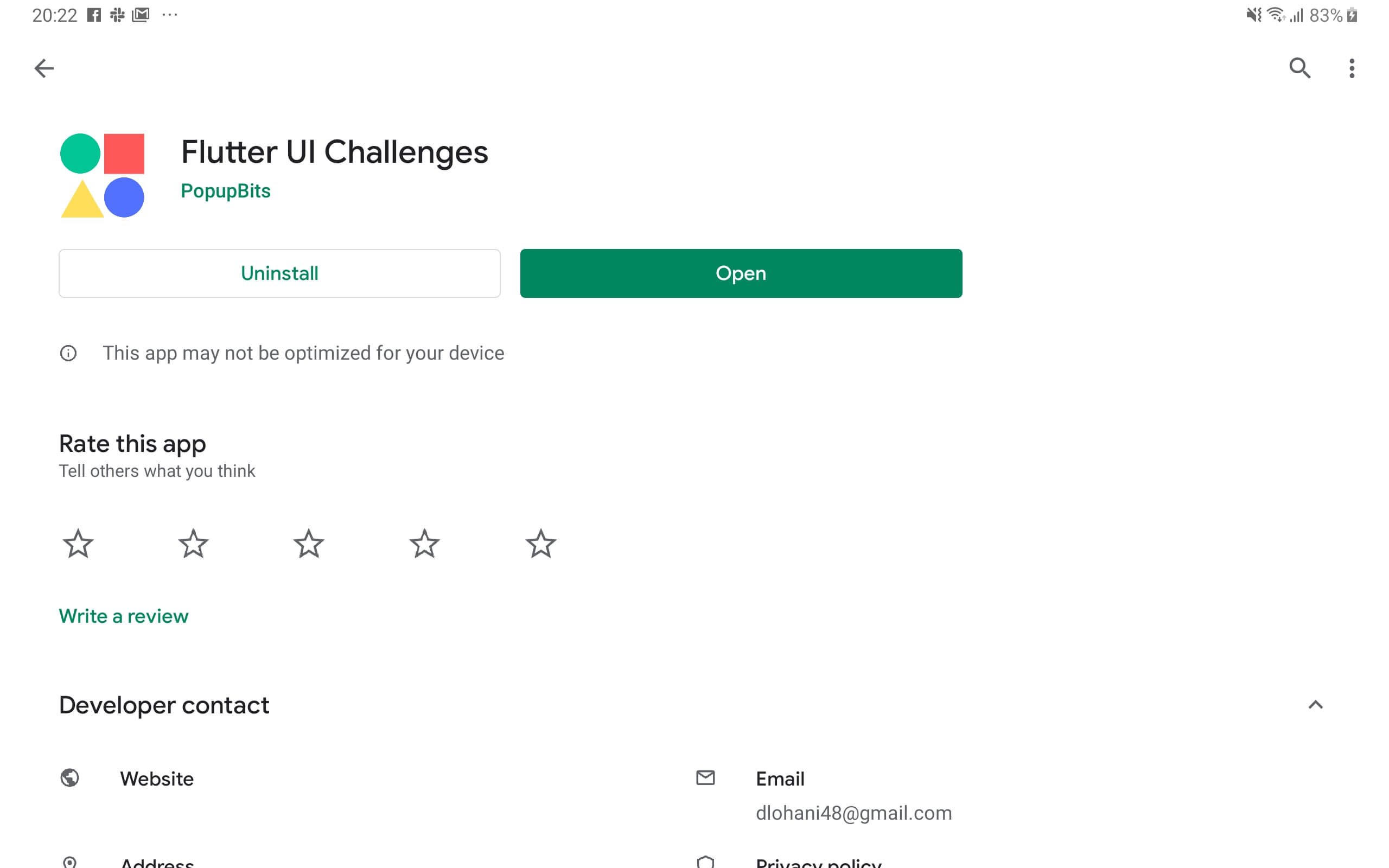
Task: Tap the info icon beside optimization notice
Action: click(x=68, y=353)
